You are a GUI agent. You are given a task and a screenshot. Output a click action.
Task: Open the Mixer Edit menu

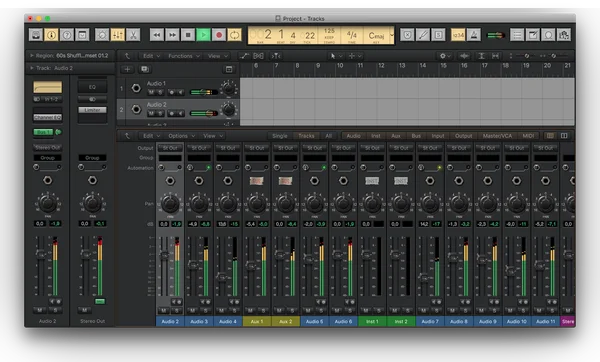click(151, 136)
